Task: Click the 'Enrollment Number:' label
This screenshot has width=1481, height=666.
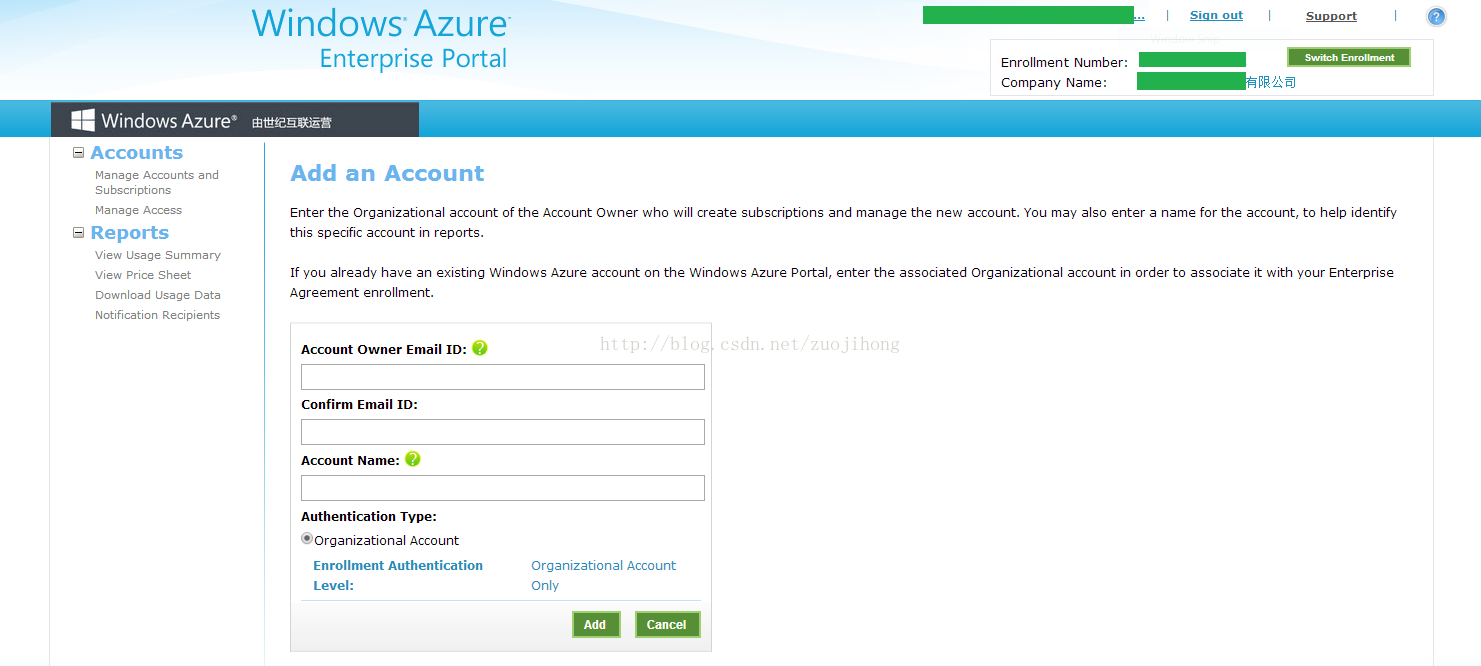Action: [x=1064, y=62]
